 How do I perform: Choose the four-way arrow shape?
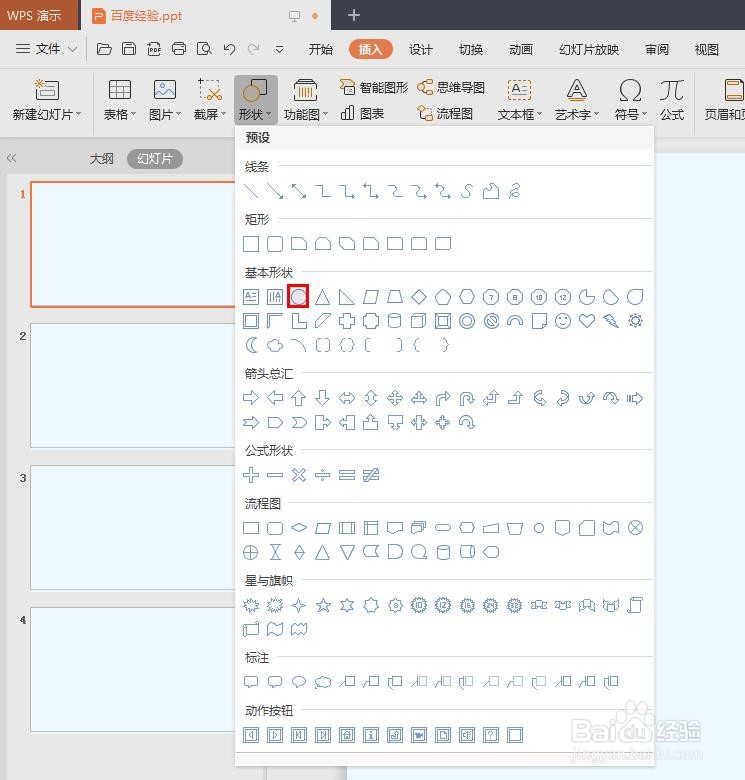point(395,398)
